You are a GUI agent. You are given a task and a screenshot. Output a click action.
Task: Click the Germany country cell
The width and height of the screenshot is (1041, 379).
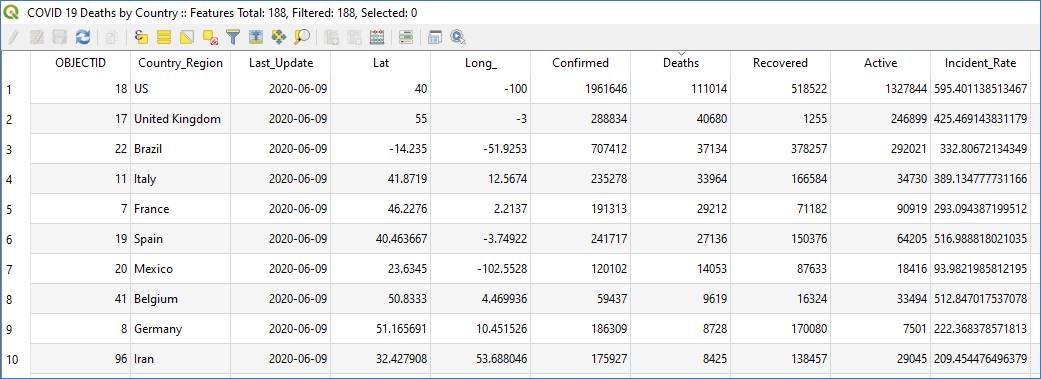[x=181, y=329]
